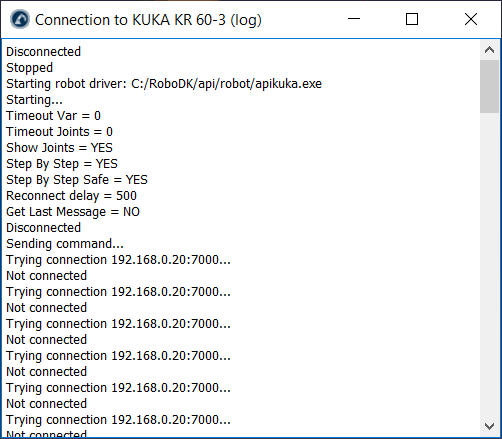Viewport: 502px width, 439px height.
Task: Click the 'Step By Step Safe = YES' entry
Action: 77,180
